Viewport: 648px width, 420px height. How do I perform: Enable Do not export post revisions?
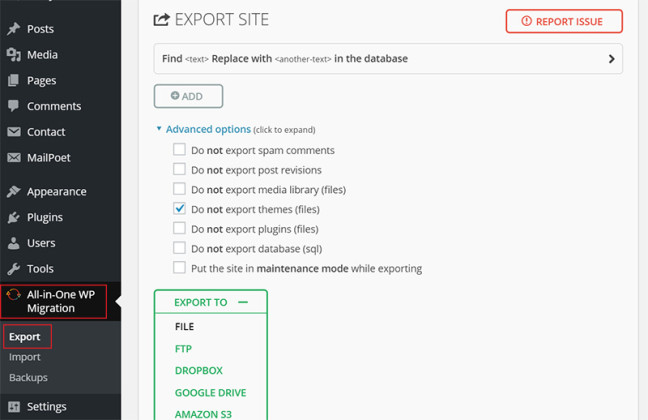click(x=179, y=169)
